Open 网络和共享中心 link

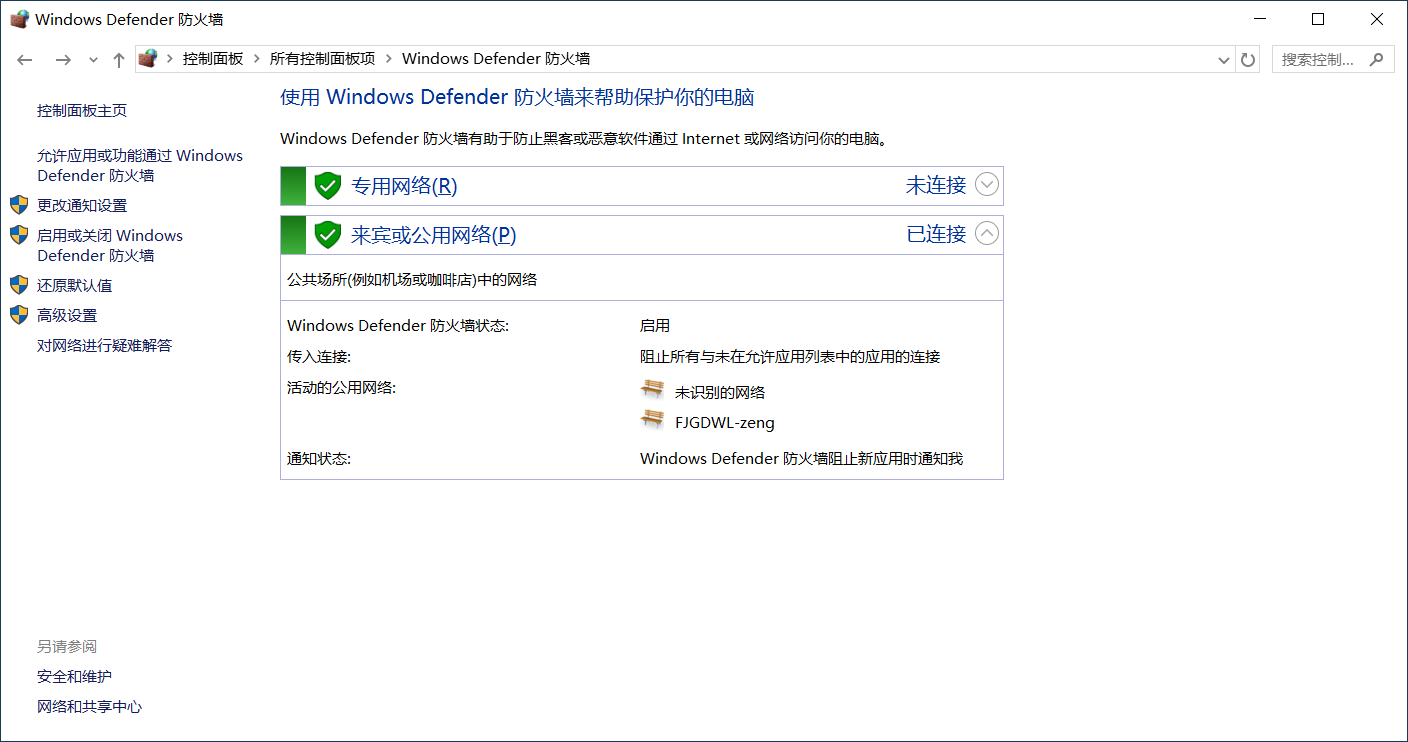[90, 707]
